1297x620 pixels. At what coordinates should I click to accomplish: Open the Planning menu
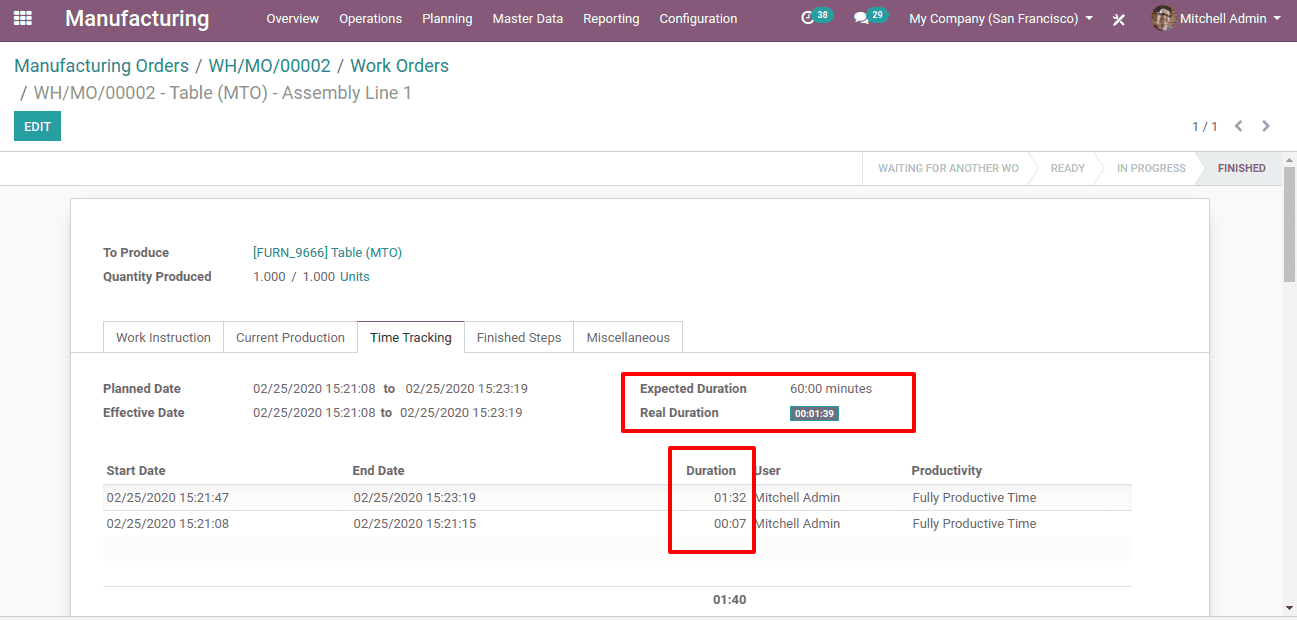(447, 19)
